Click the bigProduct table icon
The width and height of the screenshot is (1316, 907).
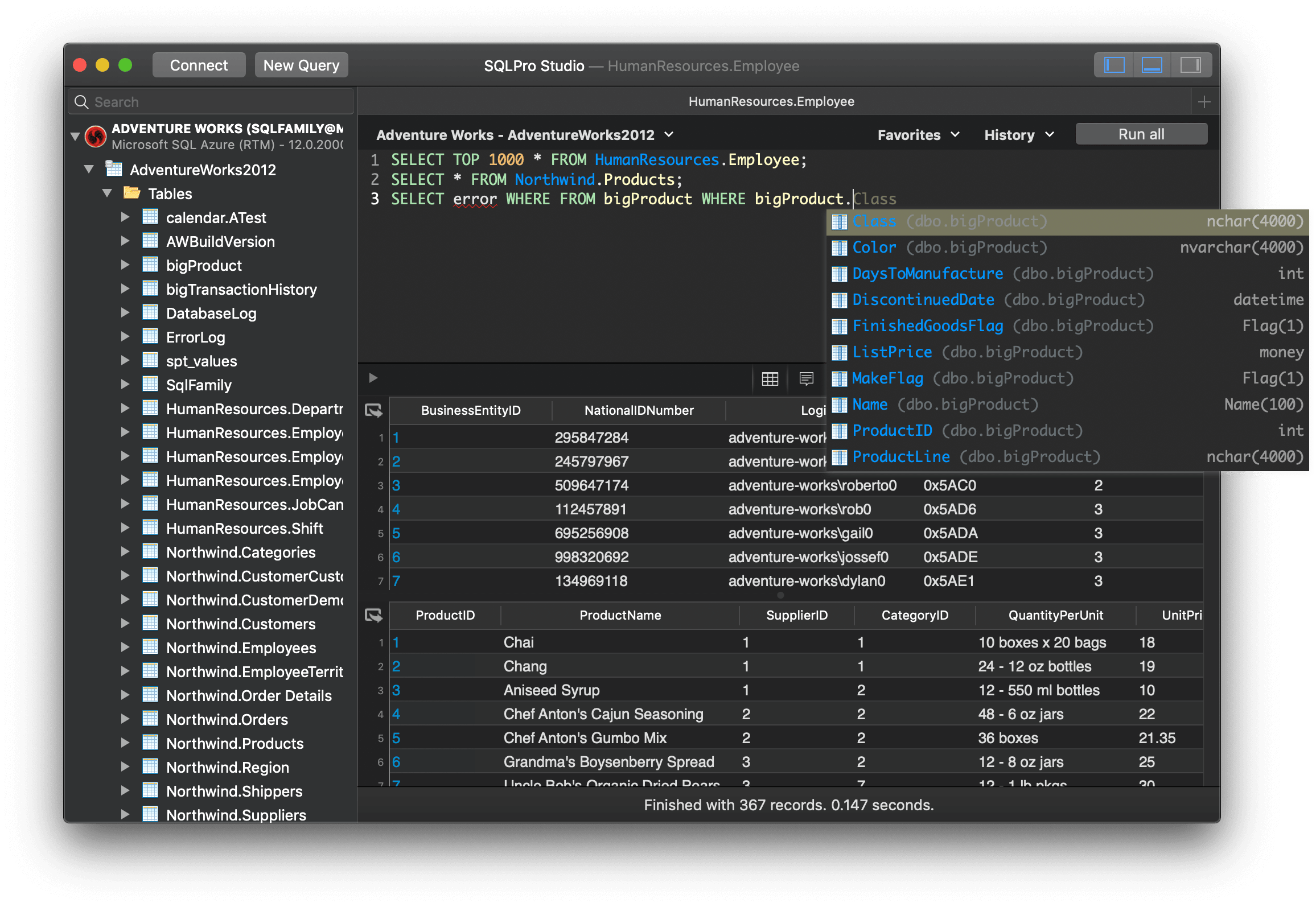(150, 265)
